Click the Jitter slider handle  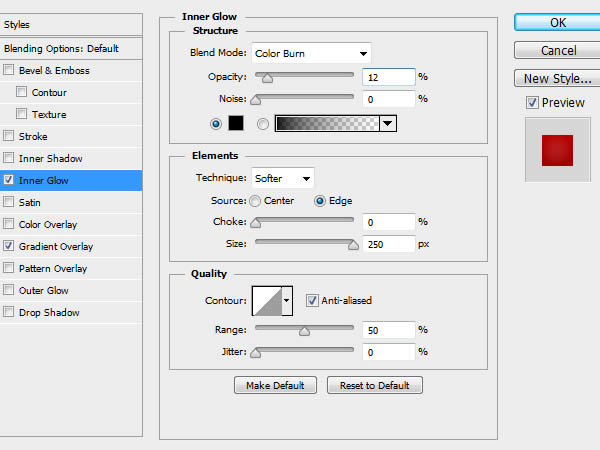(256, 353)
